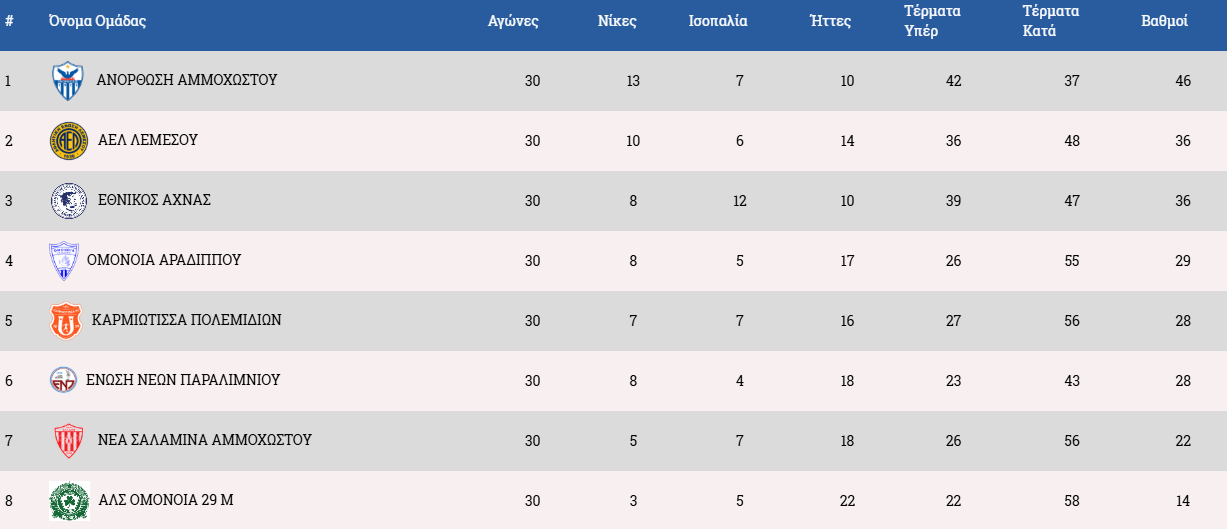Viewport: 1227px width, 529px height.
Task: Click the Ήττες column header
Action: (830, 21)
